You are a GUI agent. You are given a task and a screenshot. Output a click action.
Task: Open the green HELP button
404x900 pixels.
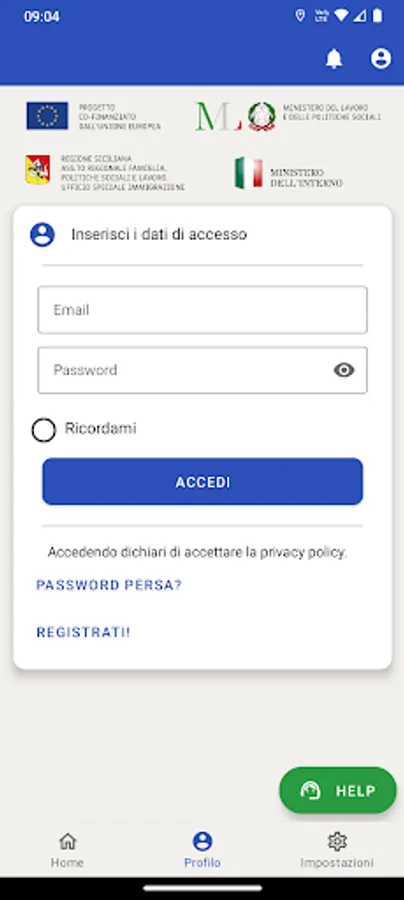[338, 790]
